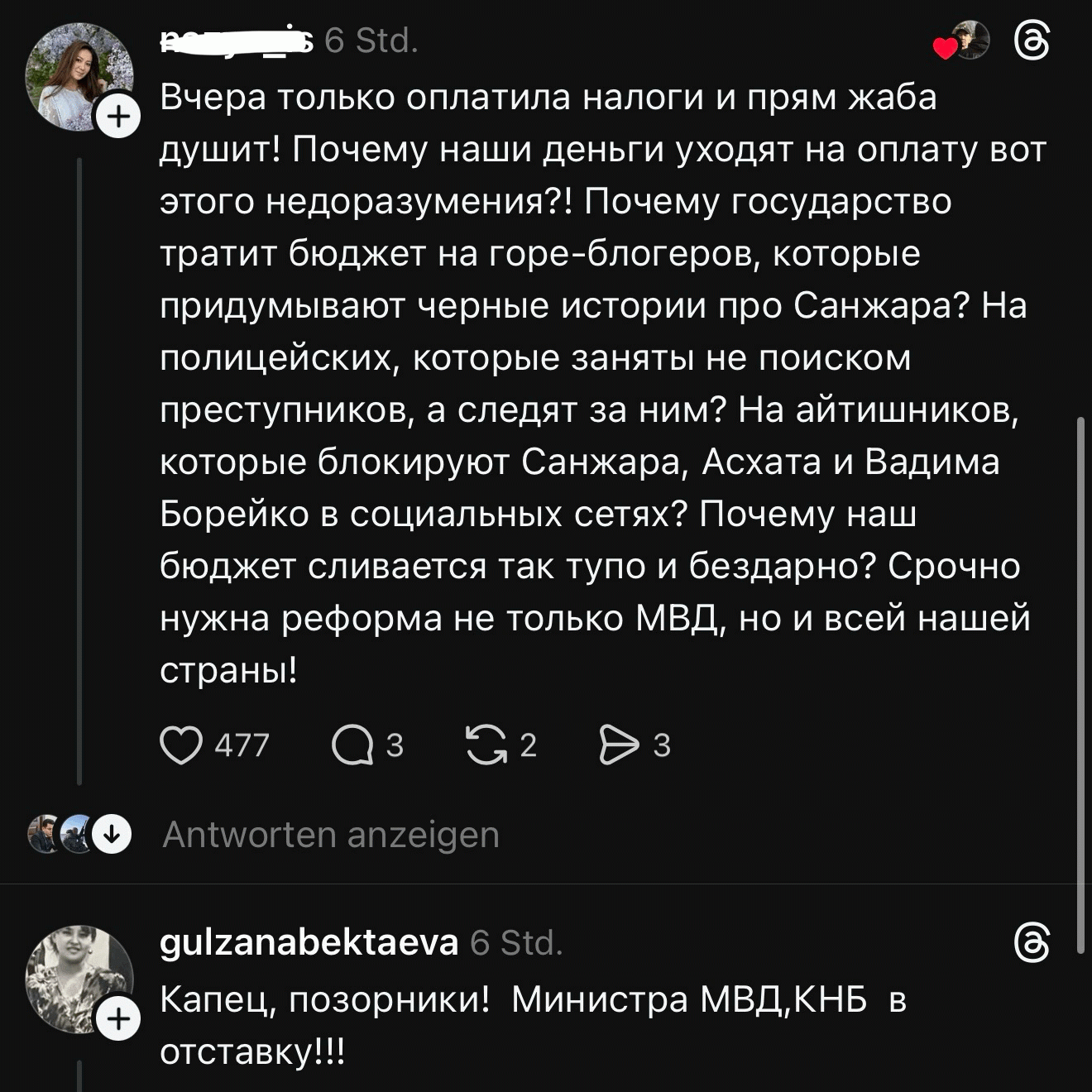Screen dimensions: 1092x1092
Task: Like the post with 477 likes
Action: click(x=181, y=745)
